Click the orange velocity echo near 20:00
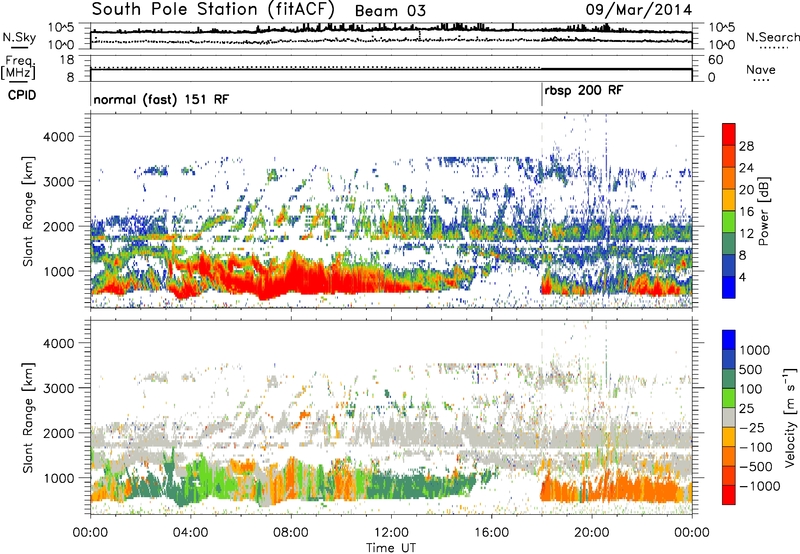This screenshot has height=554, width=800. coord(612,490)
